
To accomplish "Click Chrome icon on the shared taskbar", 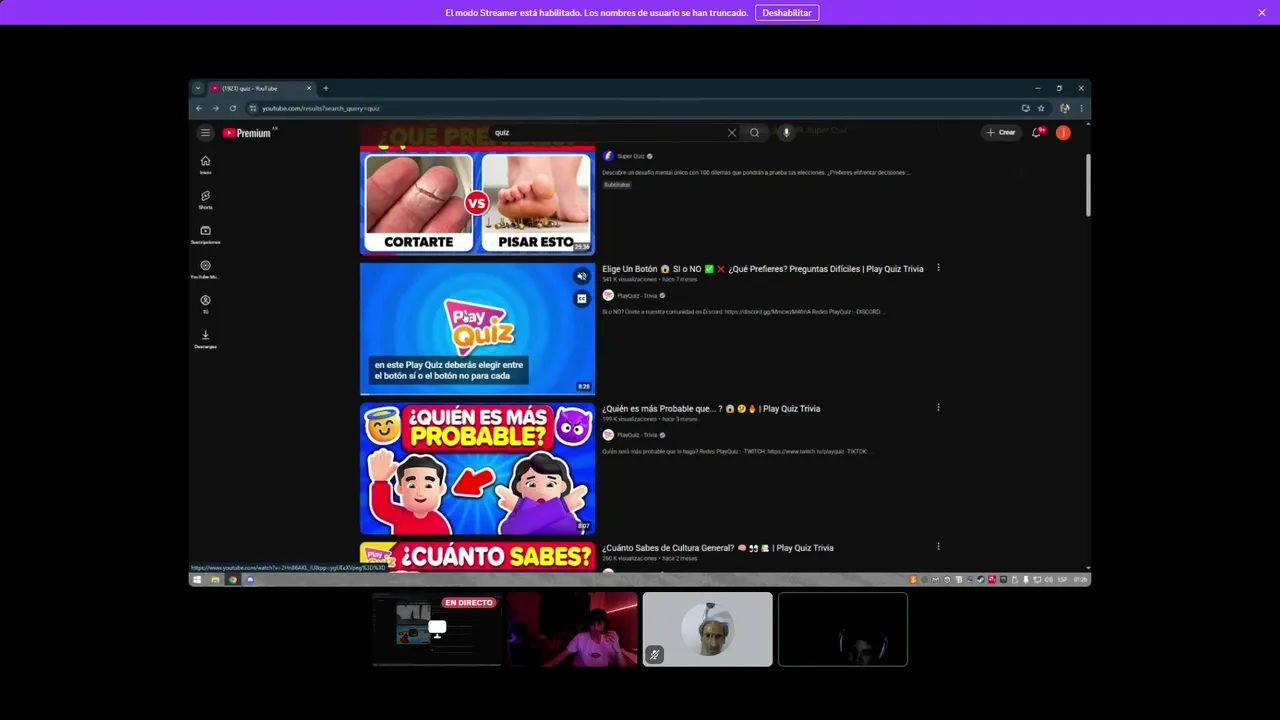I will (x=232, y=580).
